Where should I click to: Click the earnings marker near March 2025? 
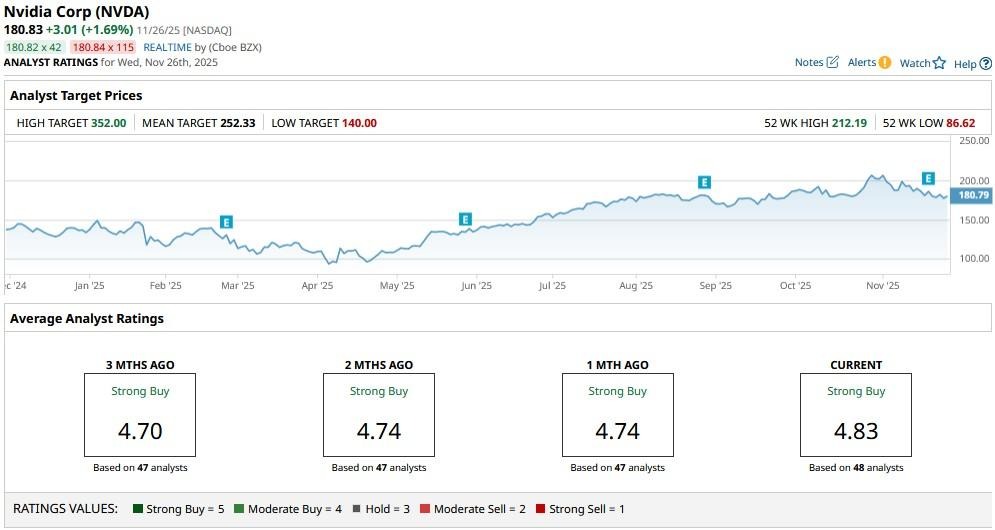pos(226,222)
